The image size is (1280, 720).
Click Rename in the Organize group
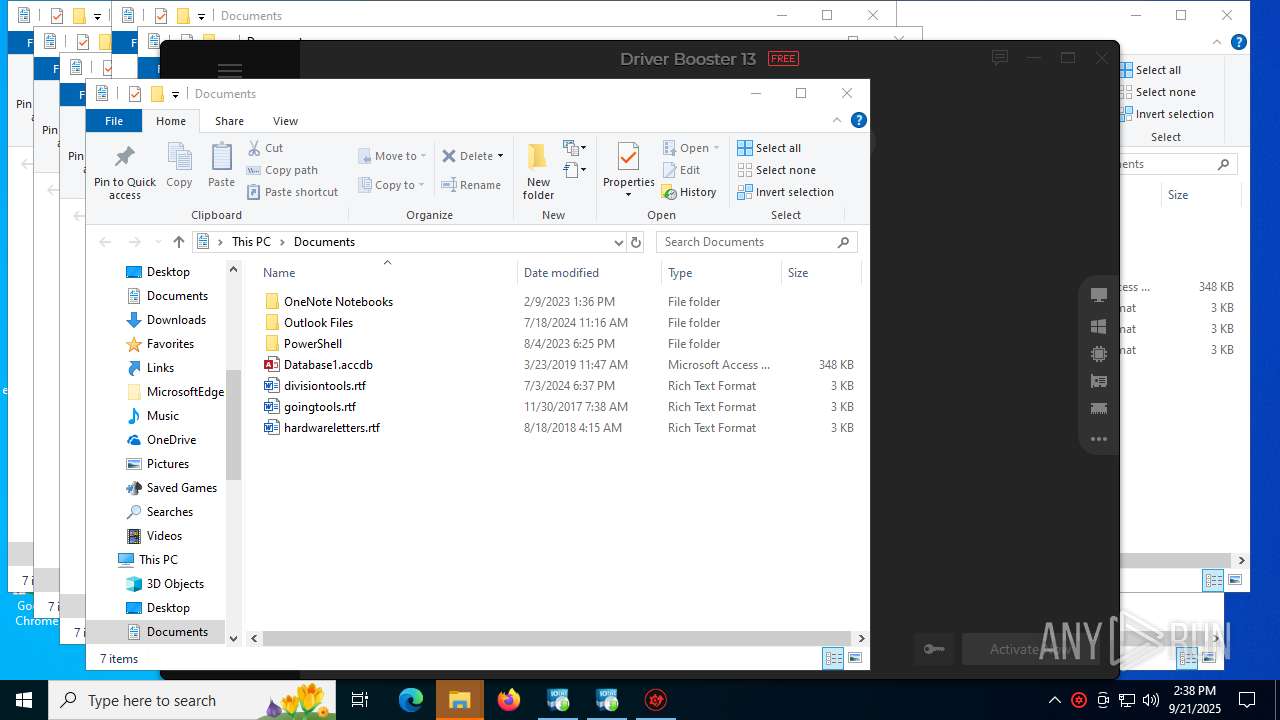pos(472,185)
